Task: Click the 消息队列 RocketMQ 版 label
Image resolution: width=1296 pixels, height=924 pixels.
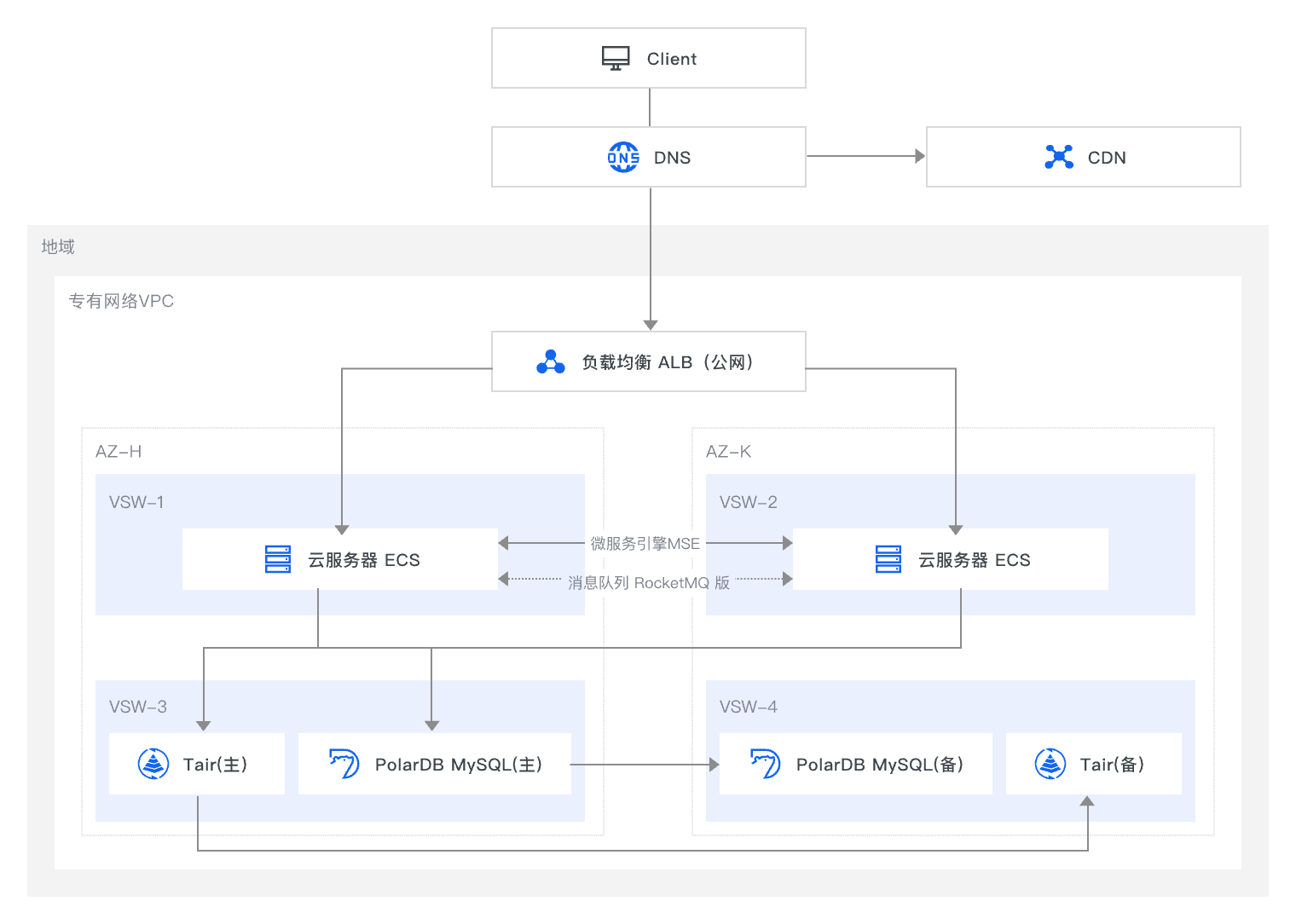Action: pyautogui.click(x=649, y=582)
